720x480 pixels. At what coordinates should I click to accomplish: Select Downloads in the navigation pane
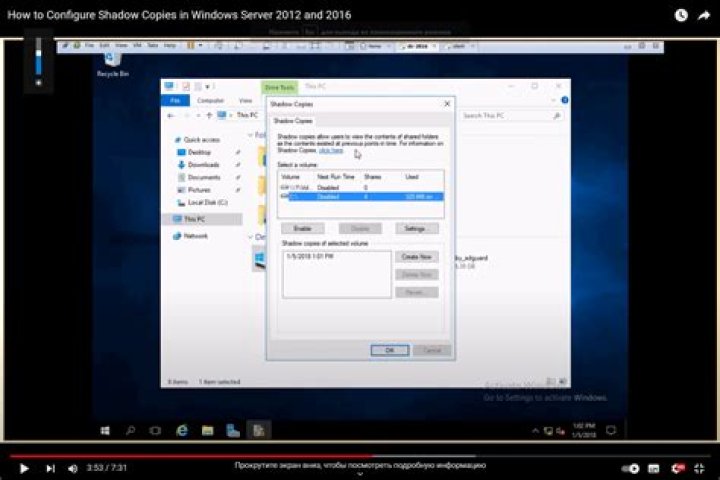coord(198,164)
